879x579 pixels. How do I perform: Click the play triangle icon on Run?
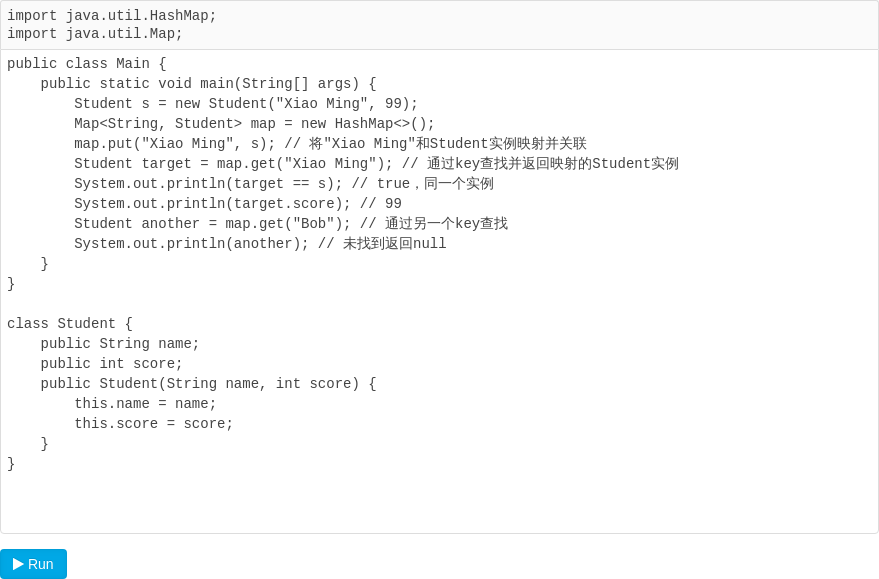pyautogui.click(x=20, y=564)
